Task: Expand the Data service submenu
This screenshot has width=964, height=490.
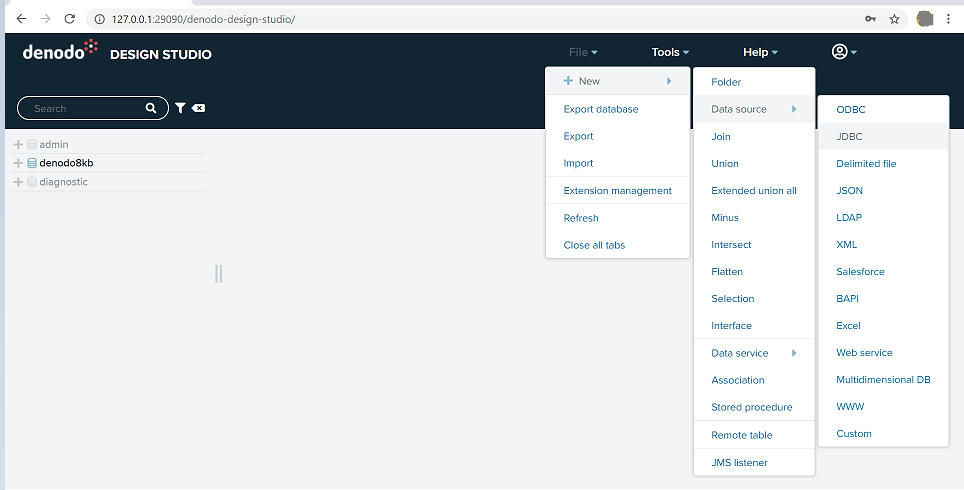Action: coord(754,353)
